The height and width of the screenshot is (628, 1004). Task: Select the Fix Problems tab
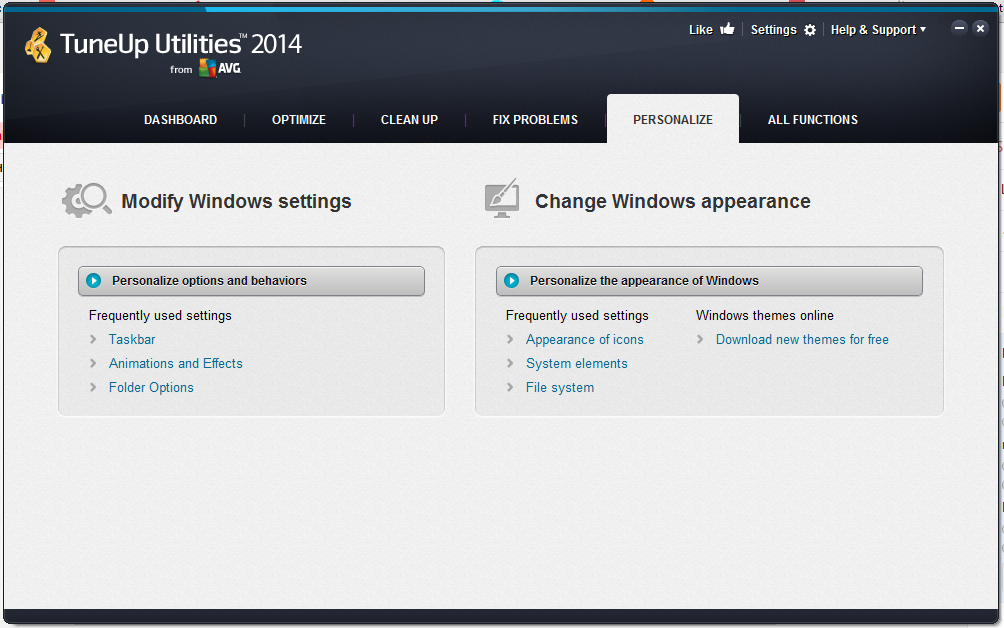(x=535, y=120)
